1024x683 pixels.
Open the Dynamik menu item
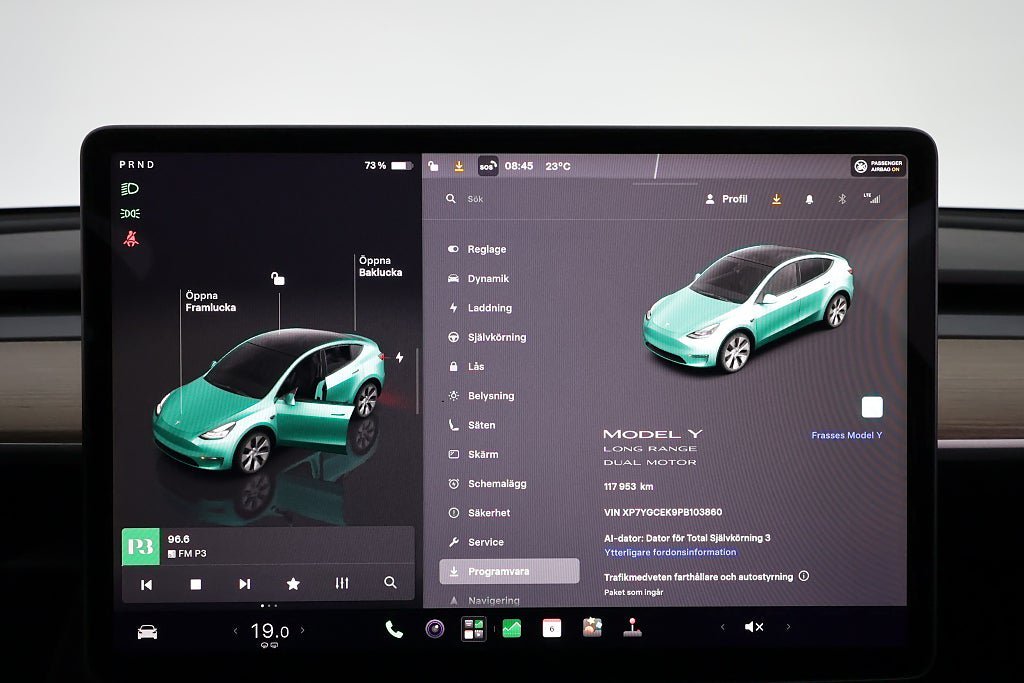point(479,279)
